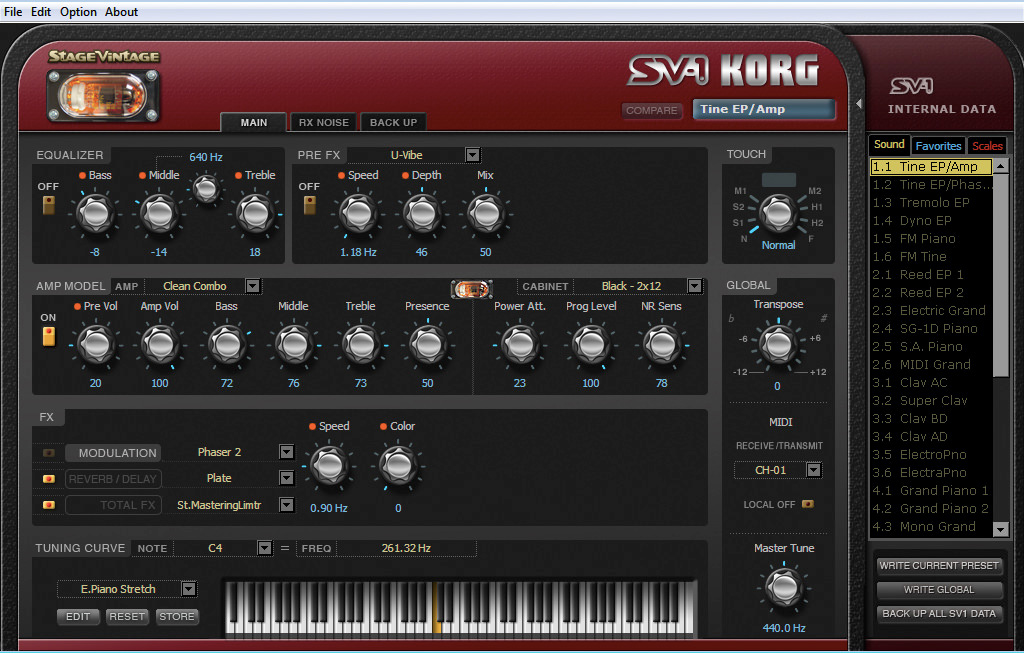Viewport: 1024px width, 653px height.
Task: Click the KORG logo at the top
Action: (x=768, y=72)
